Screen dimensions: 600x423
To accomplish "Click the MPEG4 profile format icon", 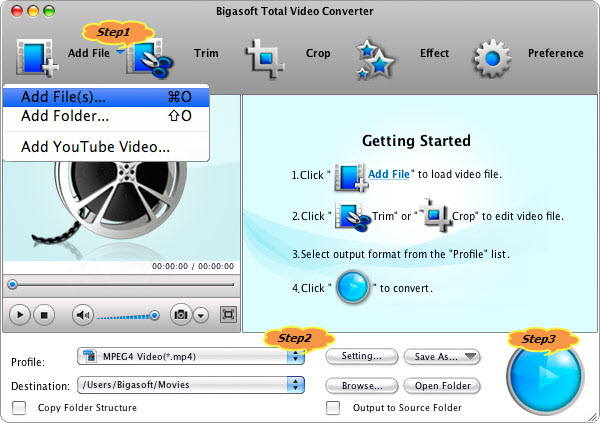I will pyautogui.click(x=90, y=356).
